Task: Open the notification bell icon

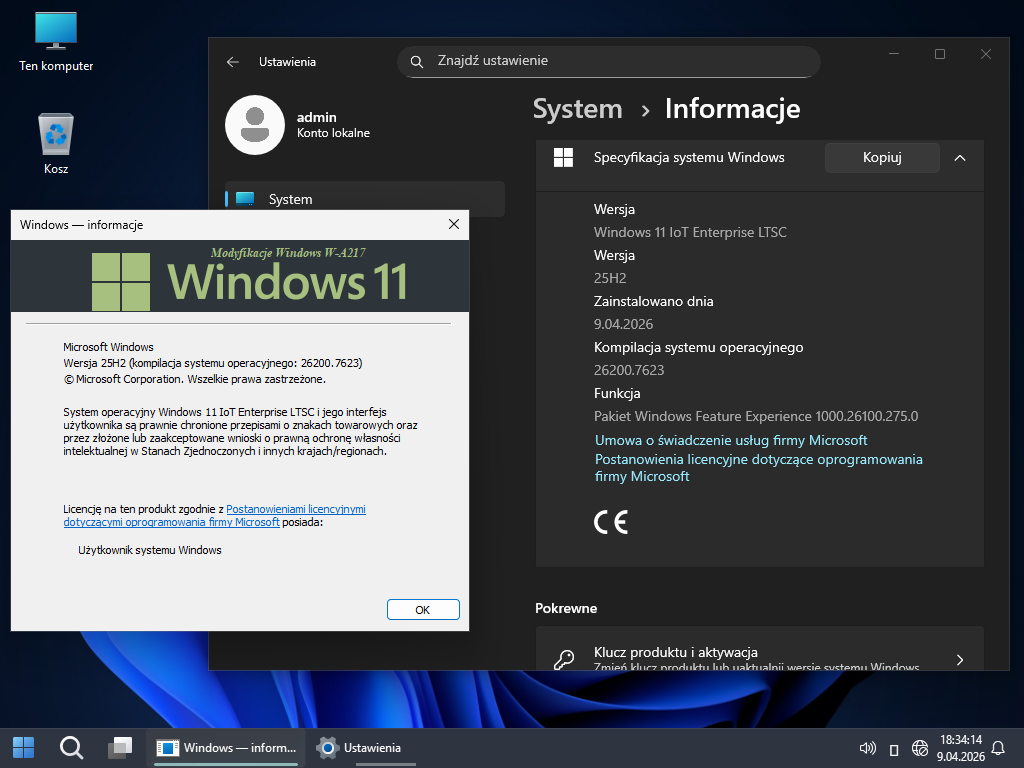Action: click(997, 748)
